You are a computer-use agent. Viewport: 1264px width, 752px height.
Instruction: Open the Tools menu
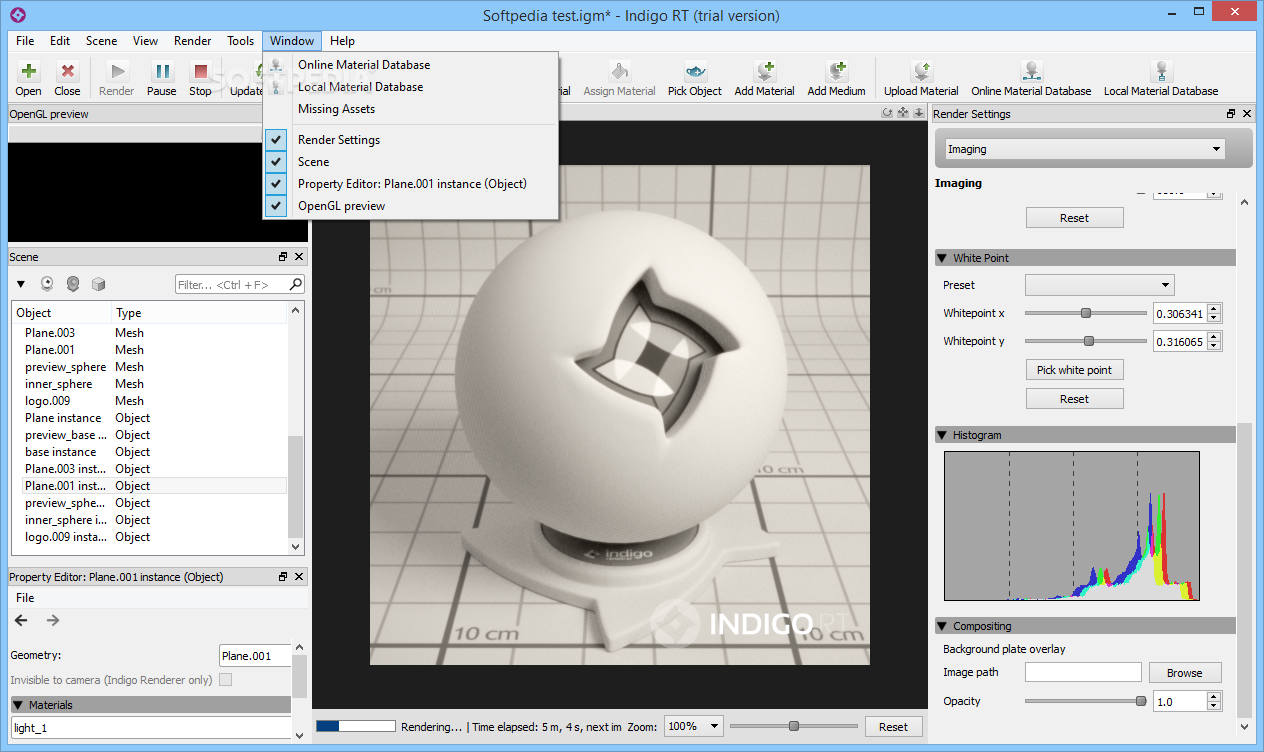(x=240, y=41)
